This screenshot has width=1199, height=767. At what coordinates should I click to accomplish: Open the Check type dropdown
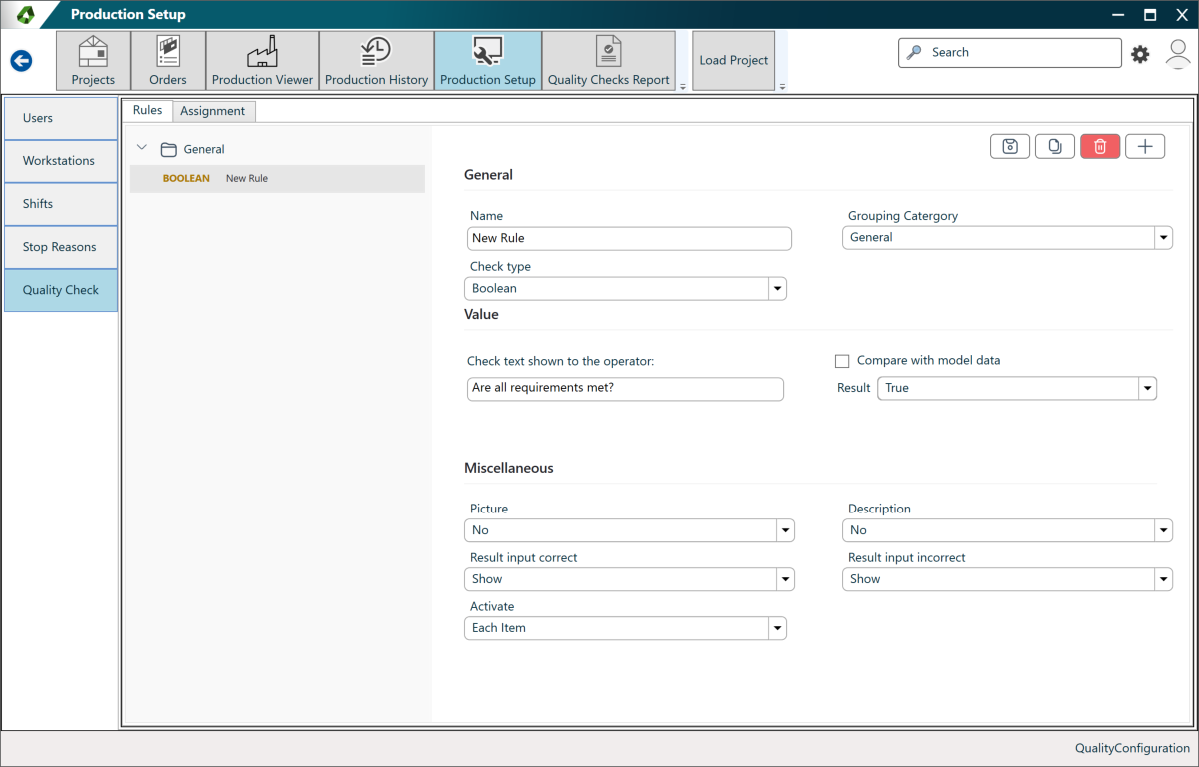625,288
